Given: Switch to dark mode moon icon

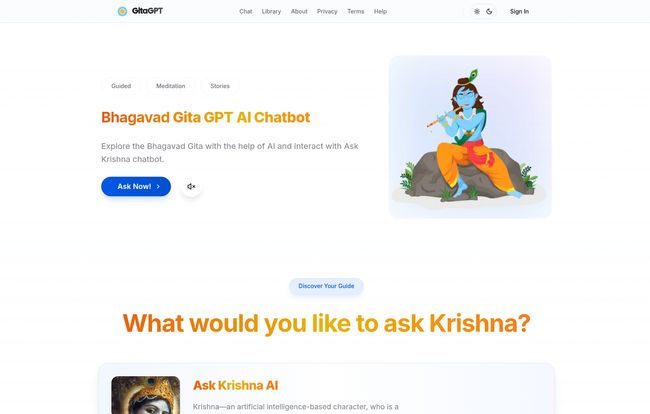Looking at the screenshot, I should tap(489, 12).
